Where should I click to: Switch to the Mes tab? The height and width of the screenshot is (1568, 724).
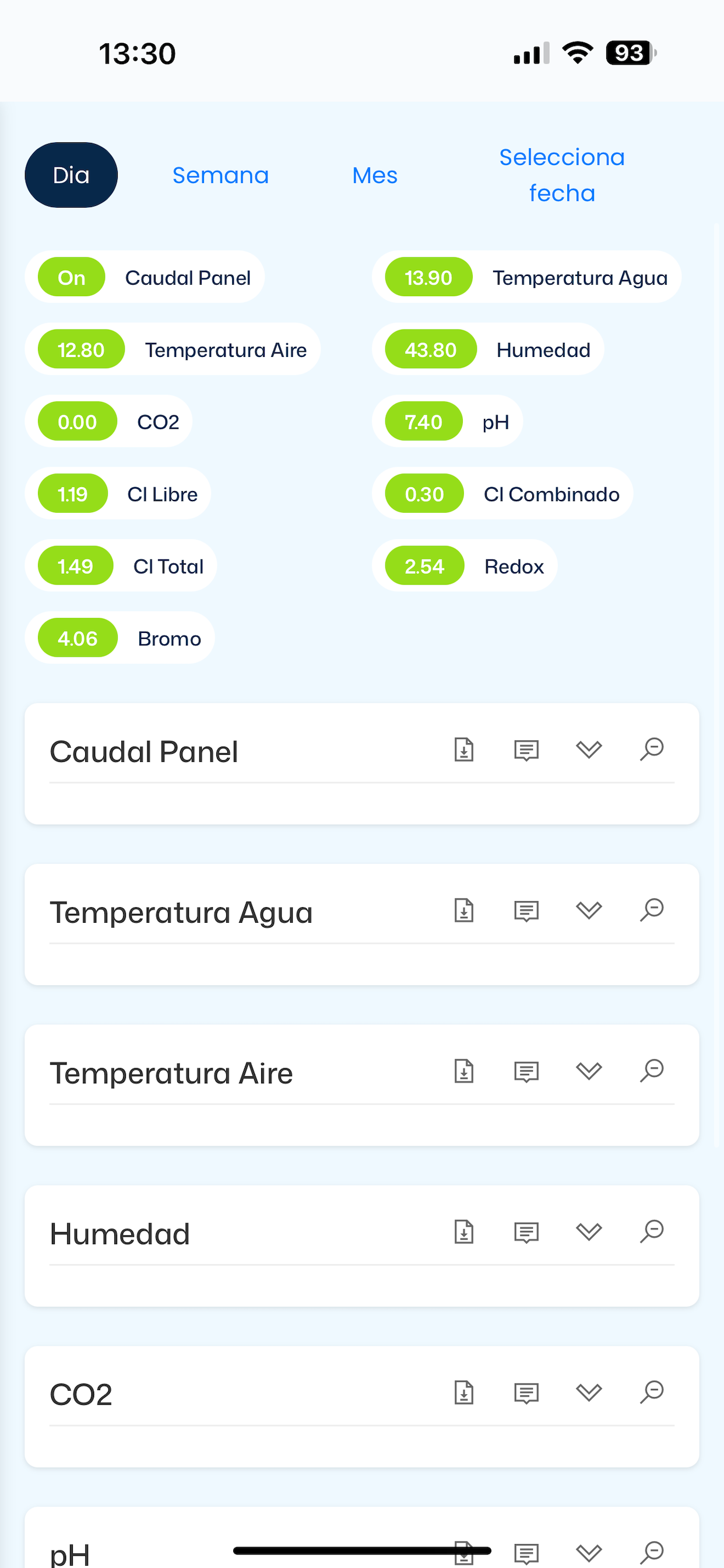tap(375, 176)
